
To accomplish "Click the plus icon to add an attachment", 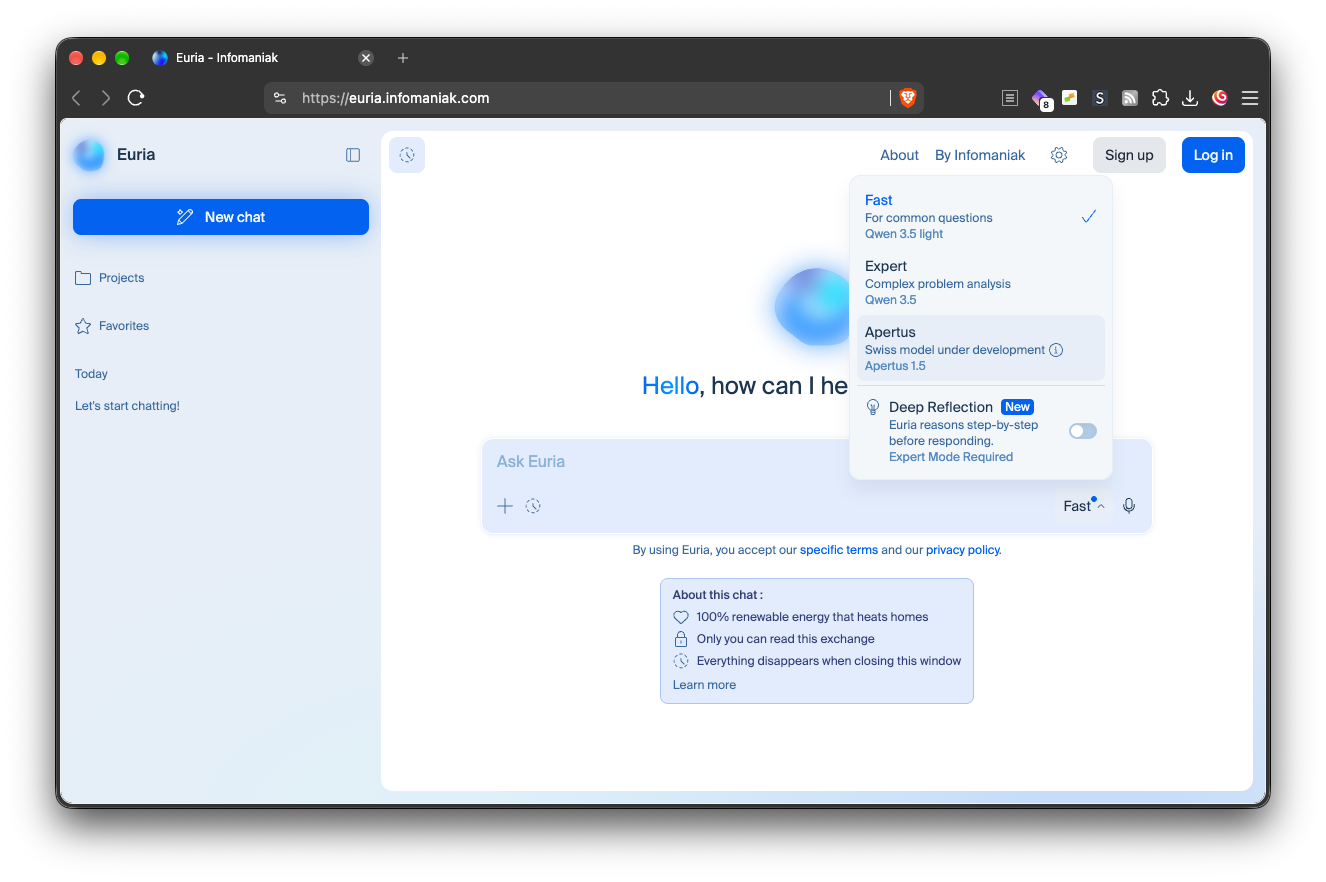I will [505, 506].
